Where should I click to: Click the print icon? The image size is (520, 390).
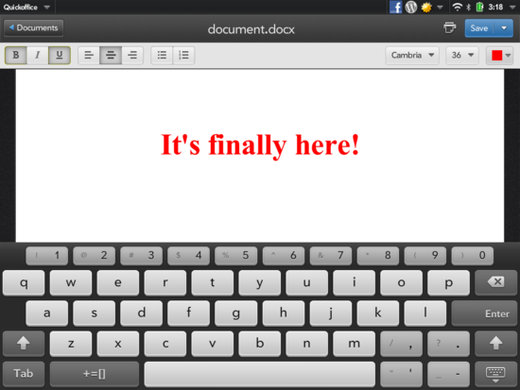[449, 28]
